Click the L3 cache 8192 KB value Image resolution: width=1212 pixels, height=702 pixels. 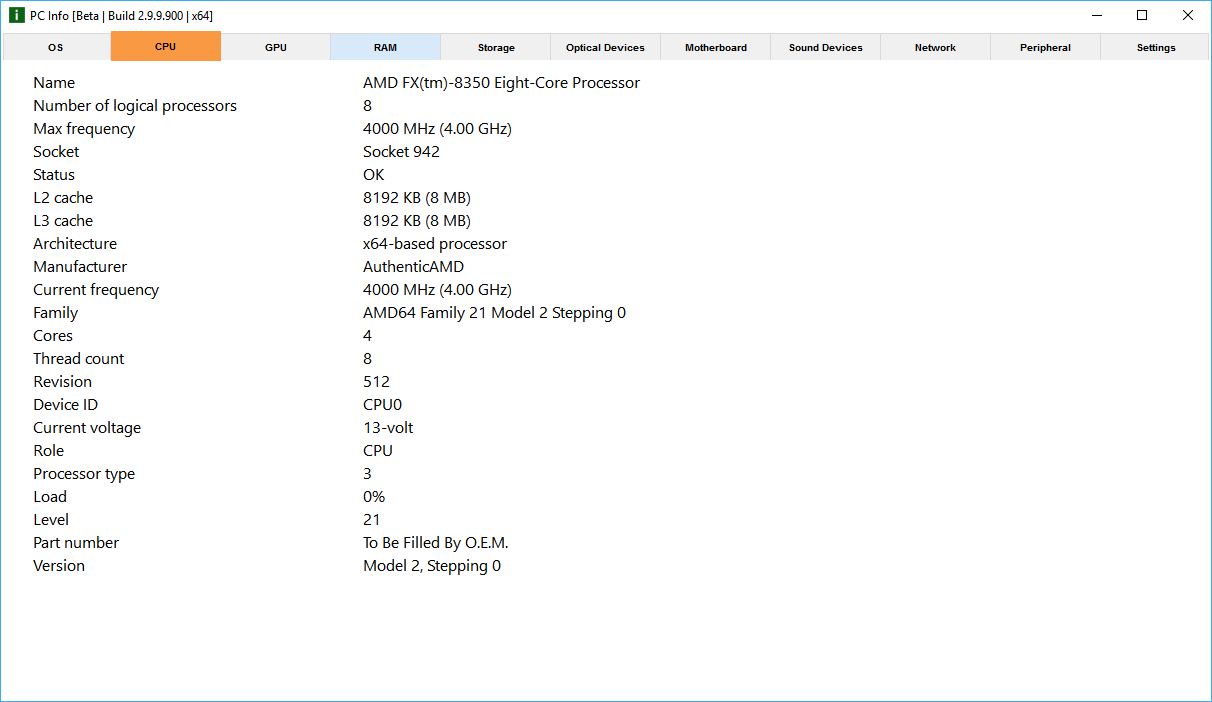coord(417,221)
